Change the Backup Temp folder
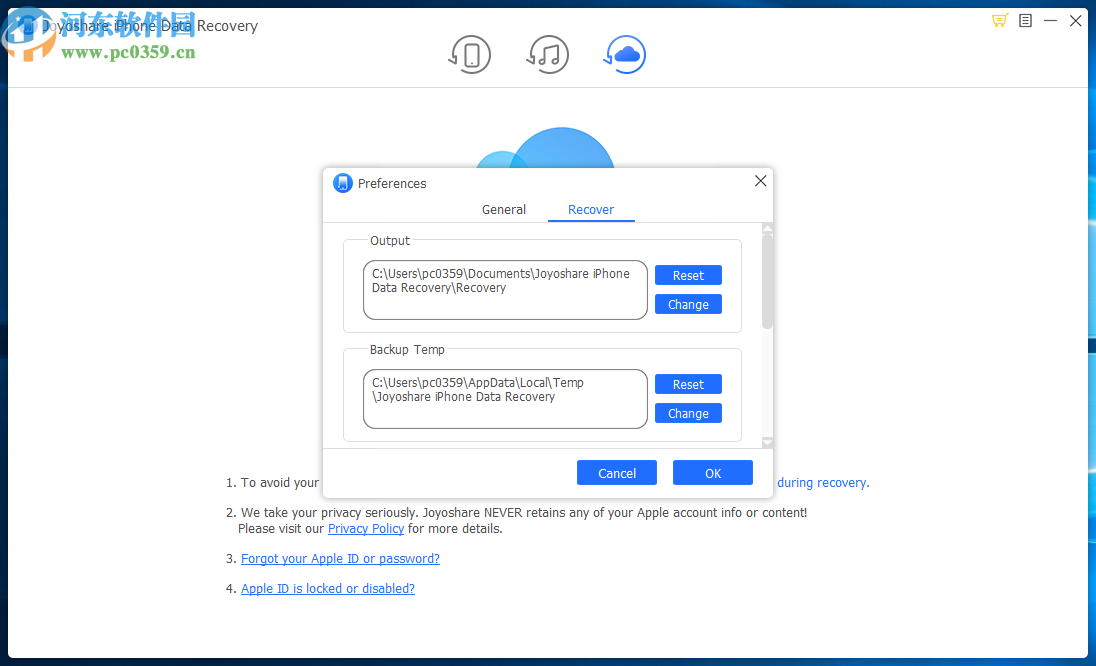This screenshot has width=1096, height=666. click(x=688, y=413)
